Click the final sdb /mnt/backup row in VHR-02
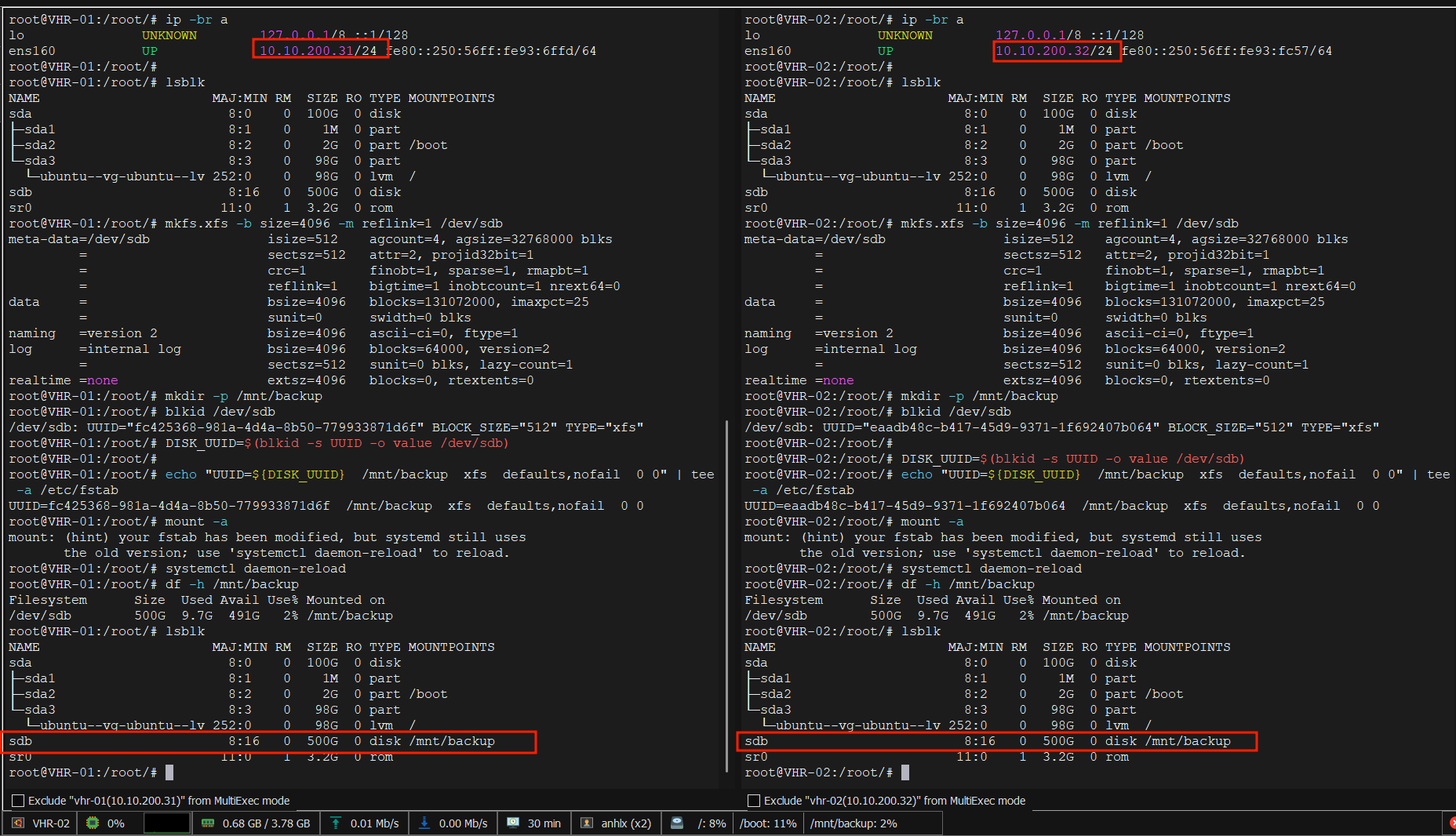Image resolution: width=1456 pixels, height=836 pixels. click(x=988, y=741)
